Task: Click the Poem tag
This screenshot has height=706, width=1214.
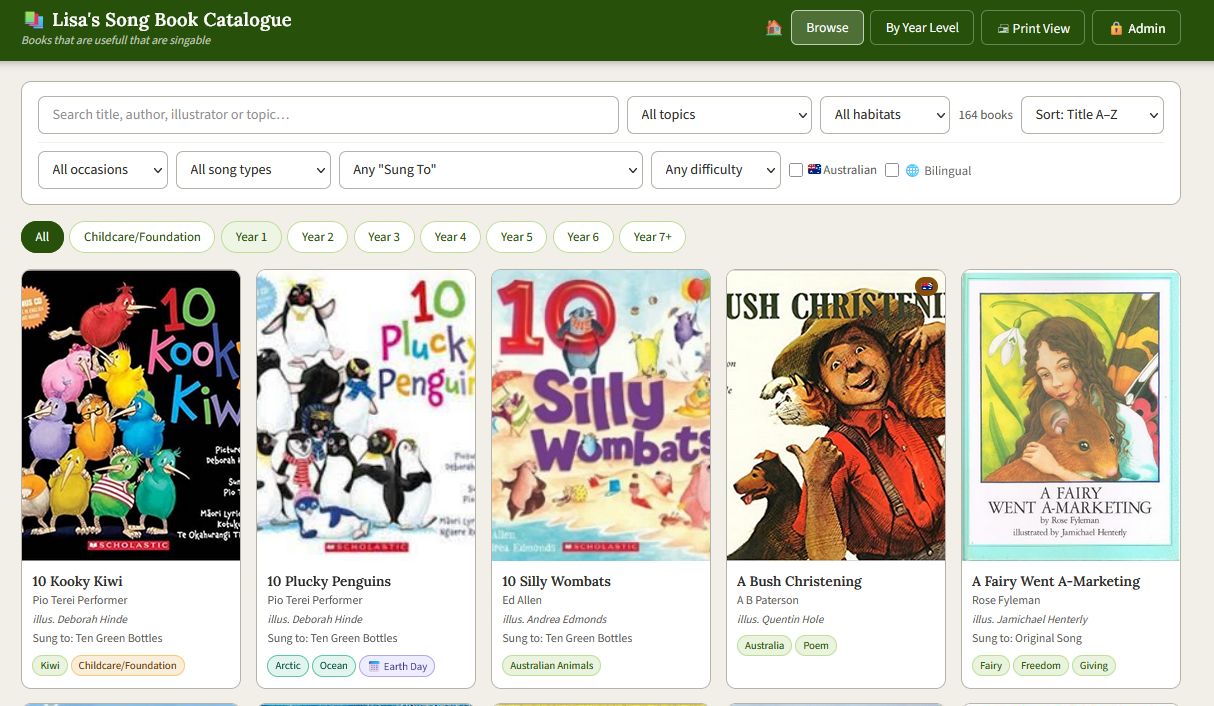Action: point(816,646)
